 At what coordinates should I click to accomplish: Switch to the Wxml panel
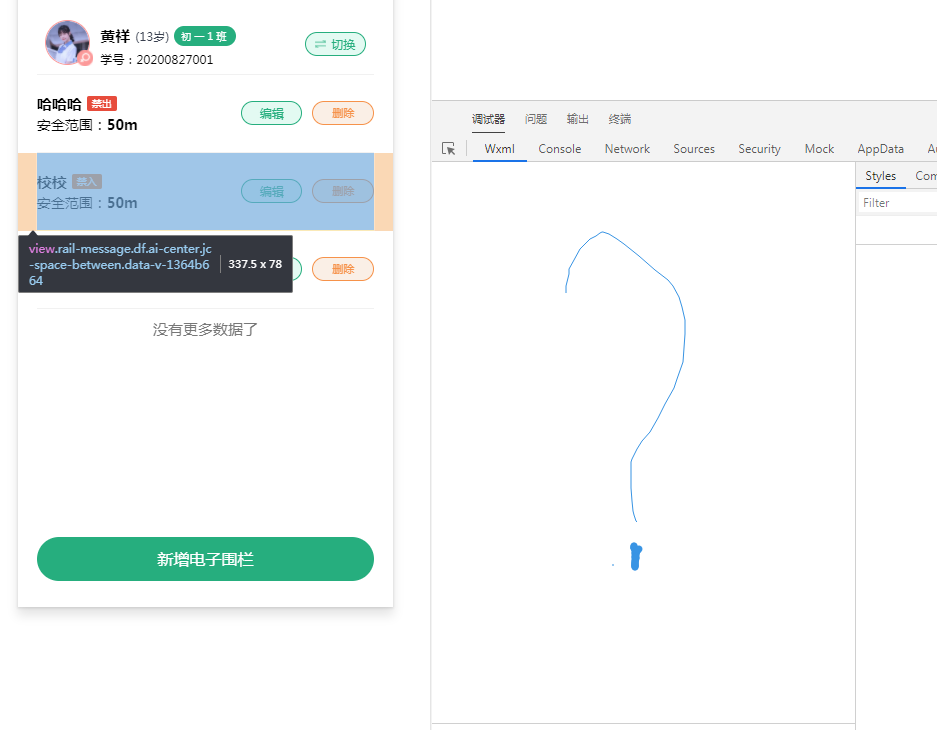coord(500,149)
